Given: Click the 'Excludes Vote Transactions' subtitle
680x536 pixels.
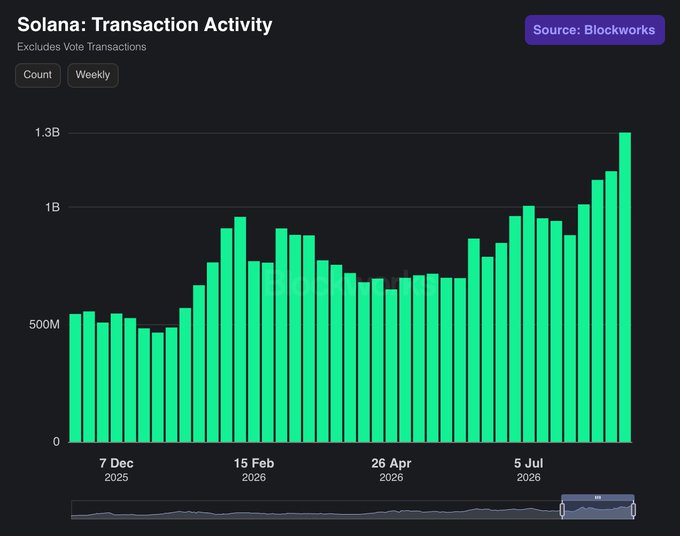Looking at the screenshot, I should coord(82,47).
